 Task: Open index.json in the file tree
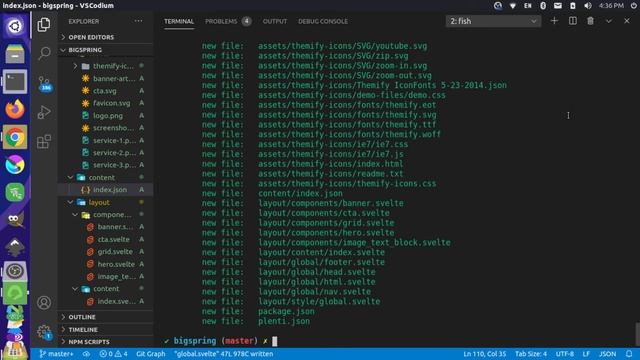click(x=106, y=190)
